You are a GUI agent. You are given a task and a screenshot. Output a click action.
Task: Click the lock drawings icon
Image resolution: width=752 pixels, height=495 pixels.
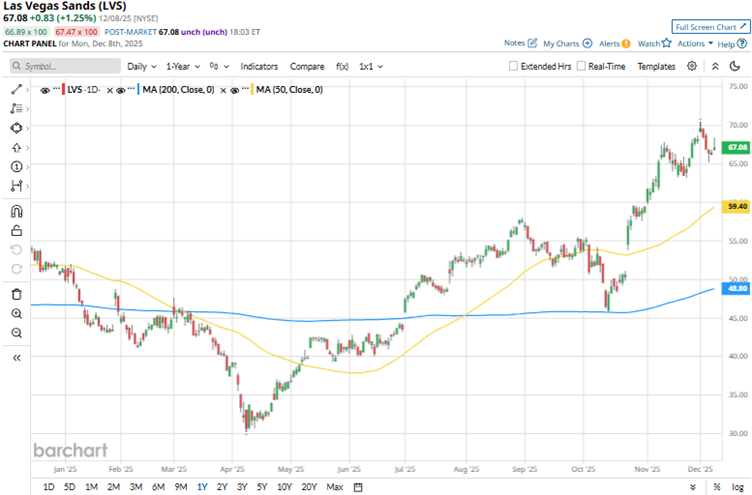click(16, 230)
